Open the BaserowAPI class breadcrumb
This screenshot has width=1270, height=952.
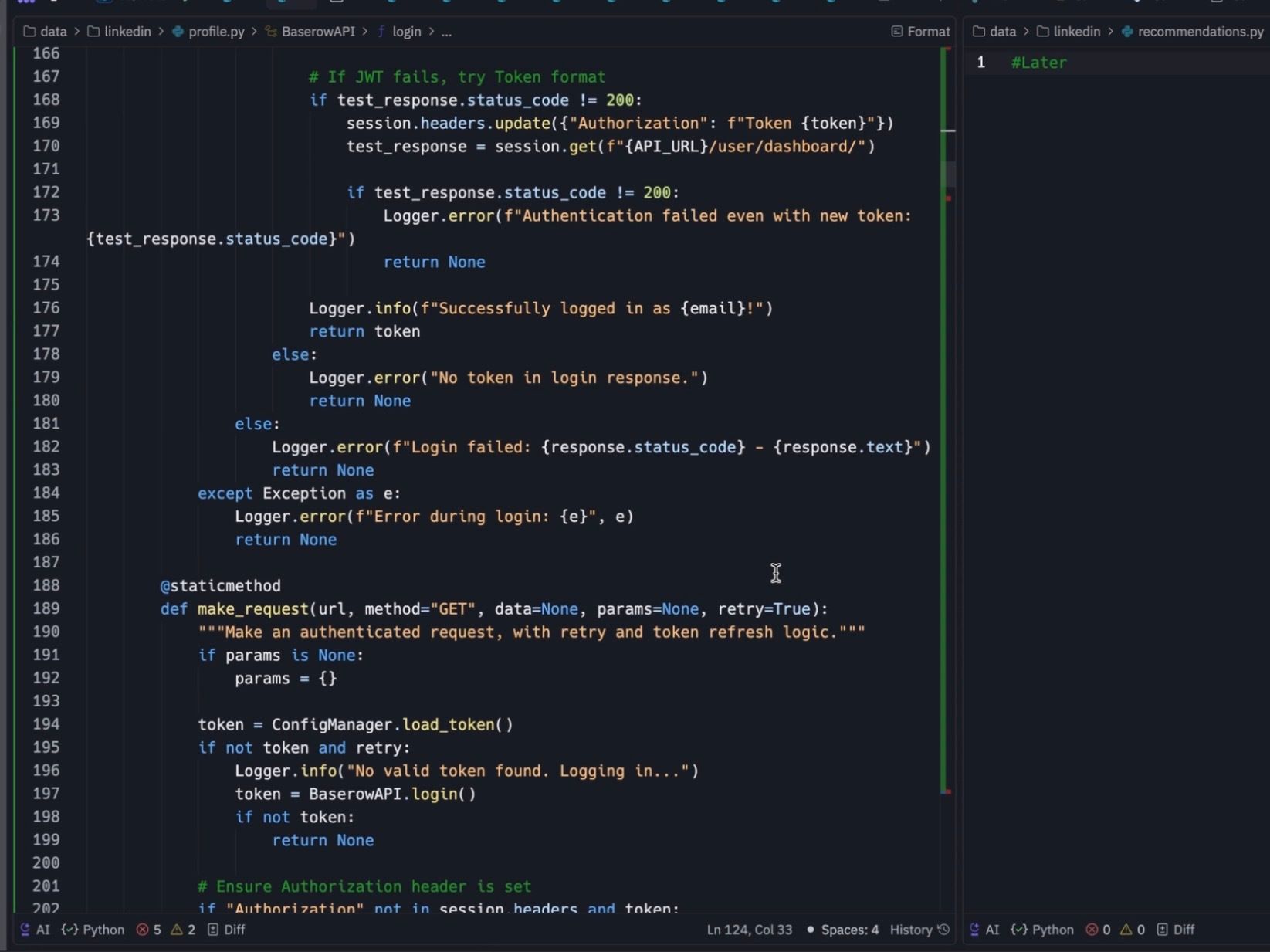[x=310, y=32]
